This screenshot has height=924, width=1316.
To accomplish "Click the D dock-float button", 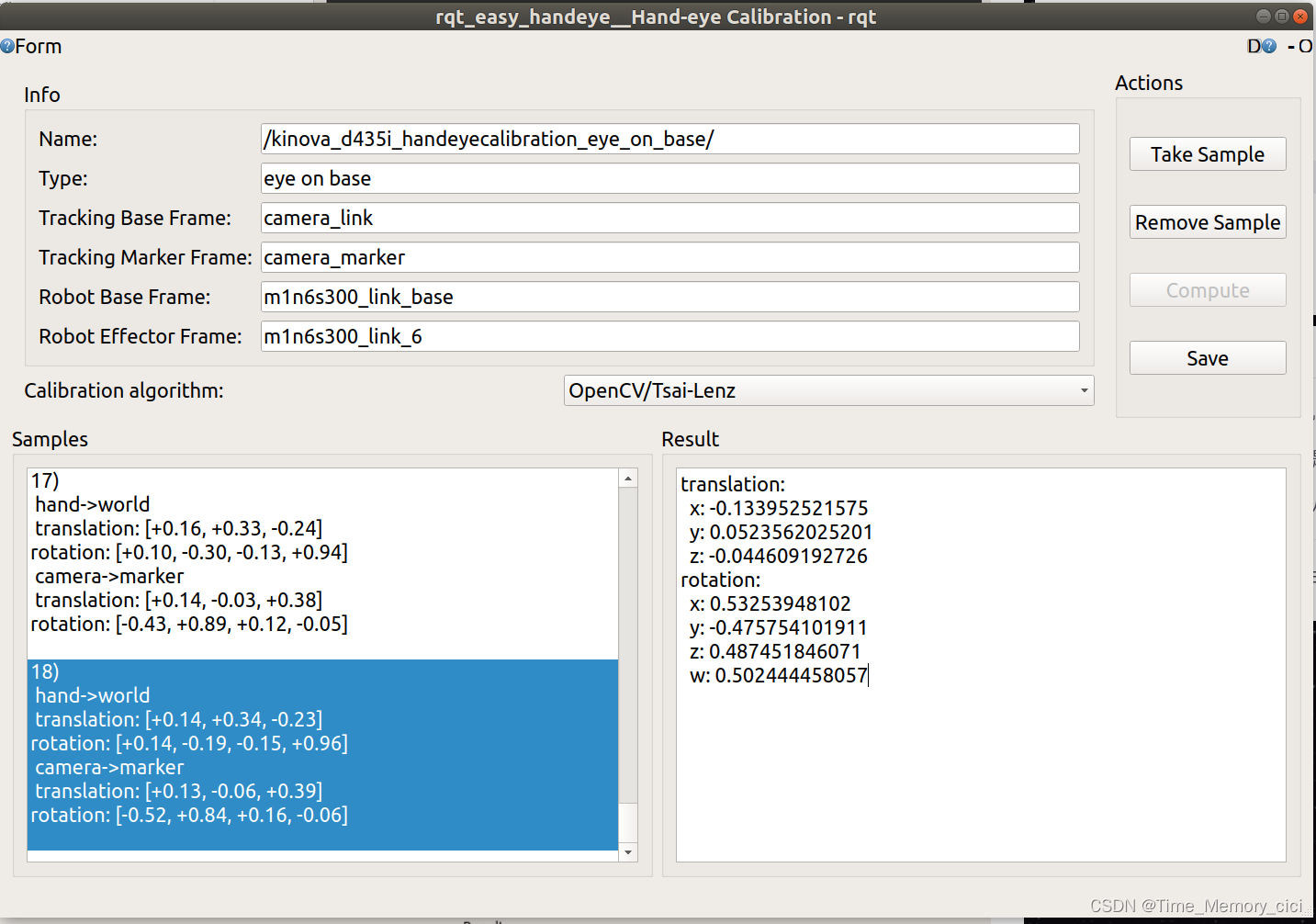I will pyautogui.click(x=1254, y=46).
